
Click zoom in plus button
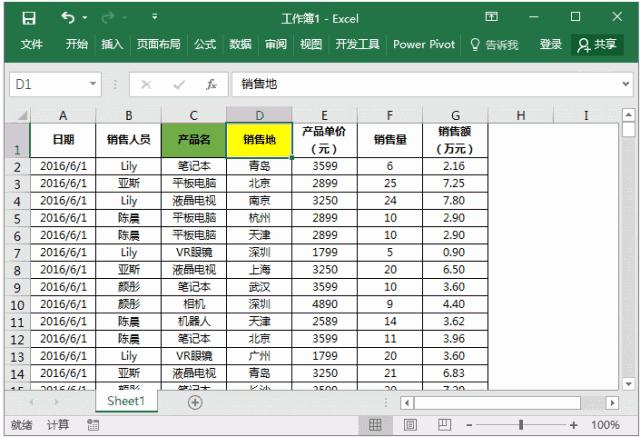click(x=573, y=426)
